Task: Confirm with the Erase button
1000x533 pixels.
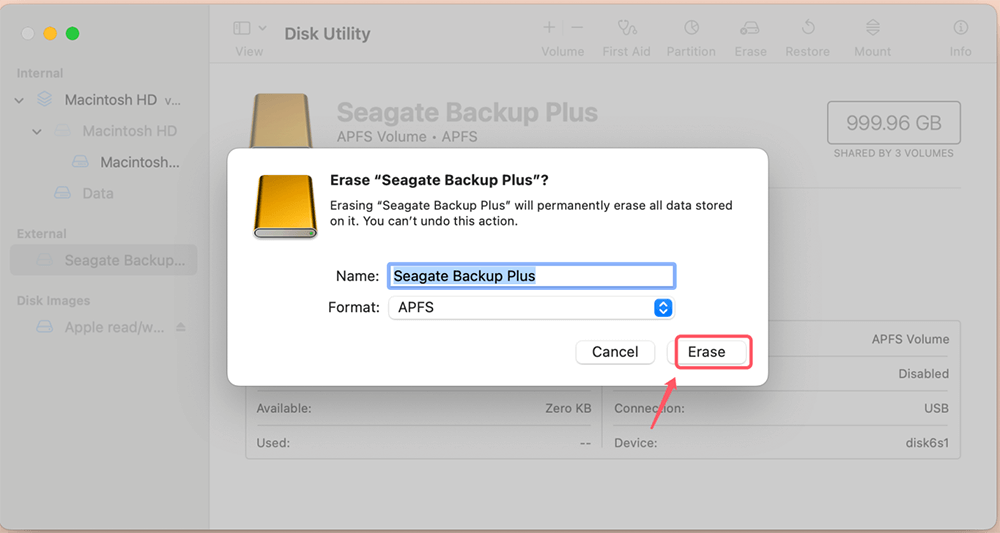Action: [x=713, y=352]
